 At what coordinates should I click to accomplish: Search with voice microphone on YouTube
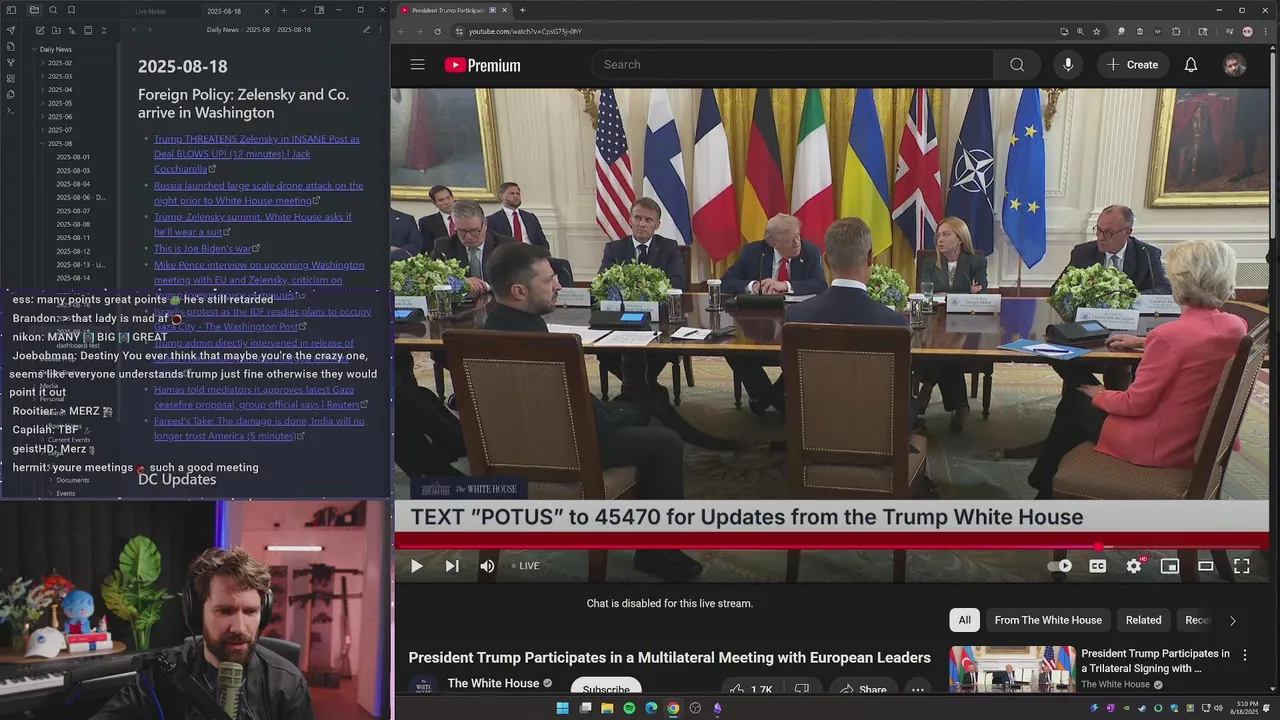coord(1068,64)
